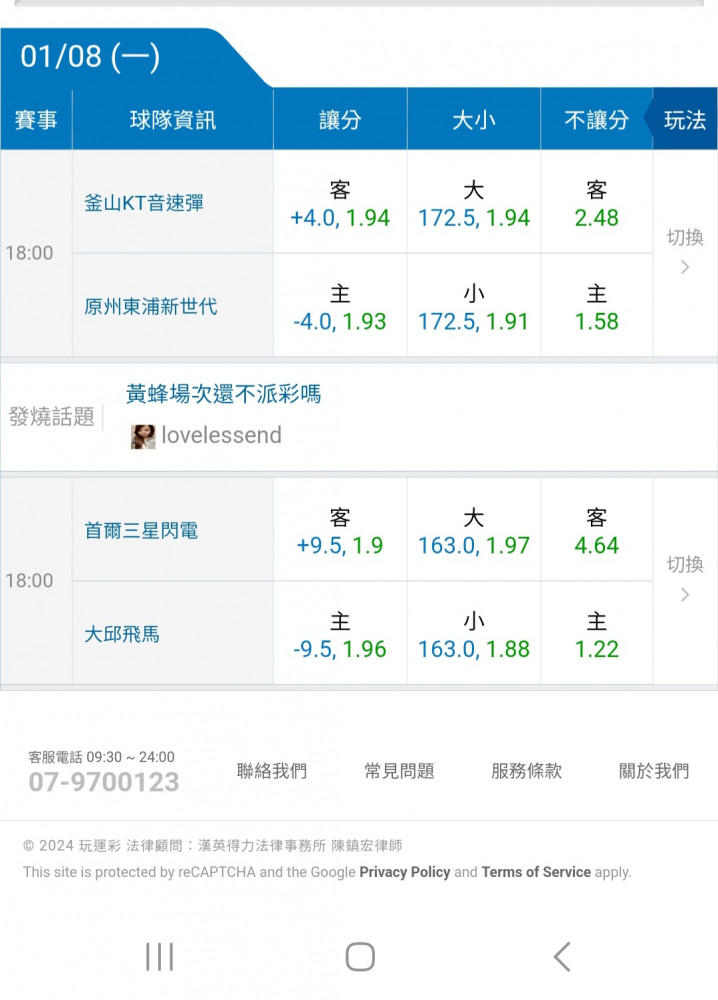Tap the Android home button icon

click(360, 957)
